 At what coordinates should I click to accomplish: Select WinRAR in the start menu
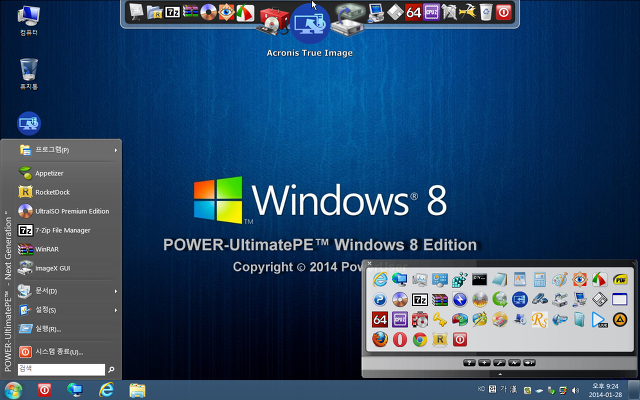pyautogui.click(x=69, y=249)
